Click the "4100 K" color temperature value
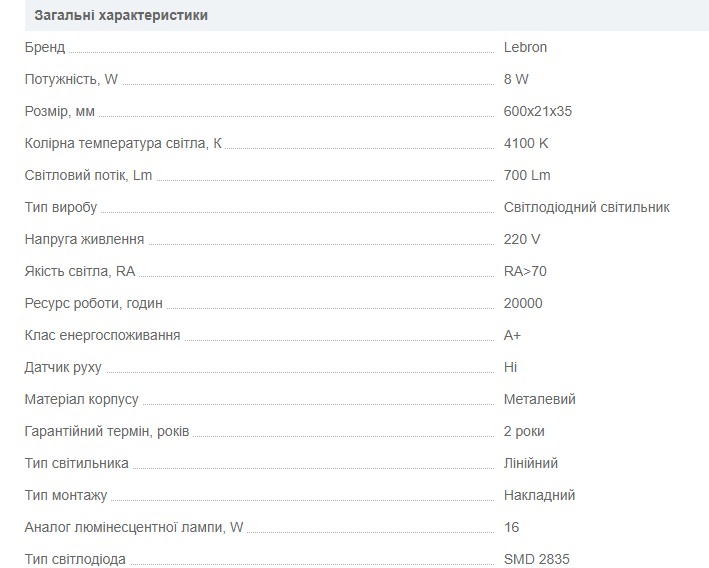The image size is (709, 568). 526,143
